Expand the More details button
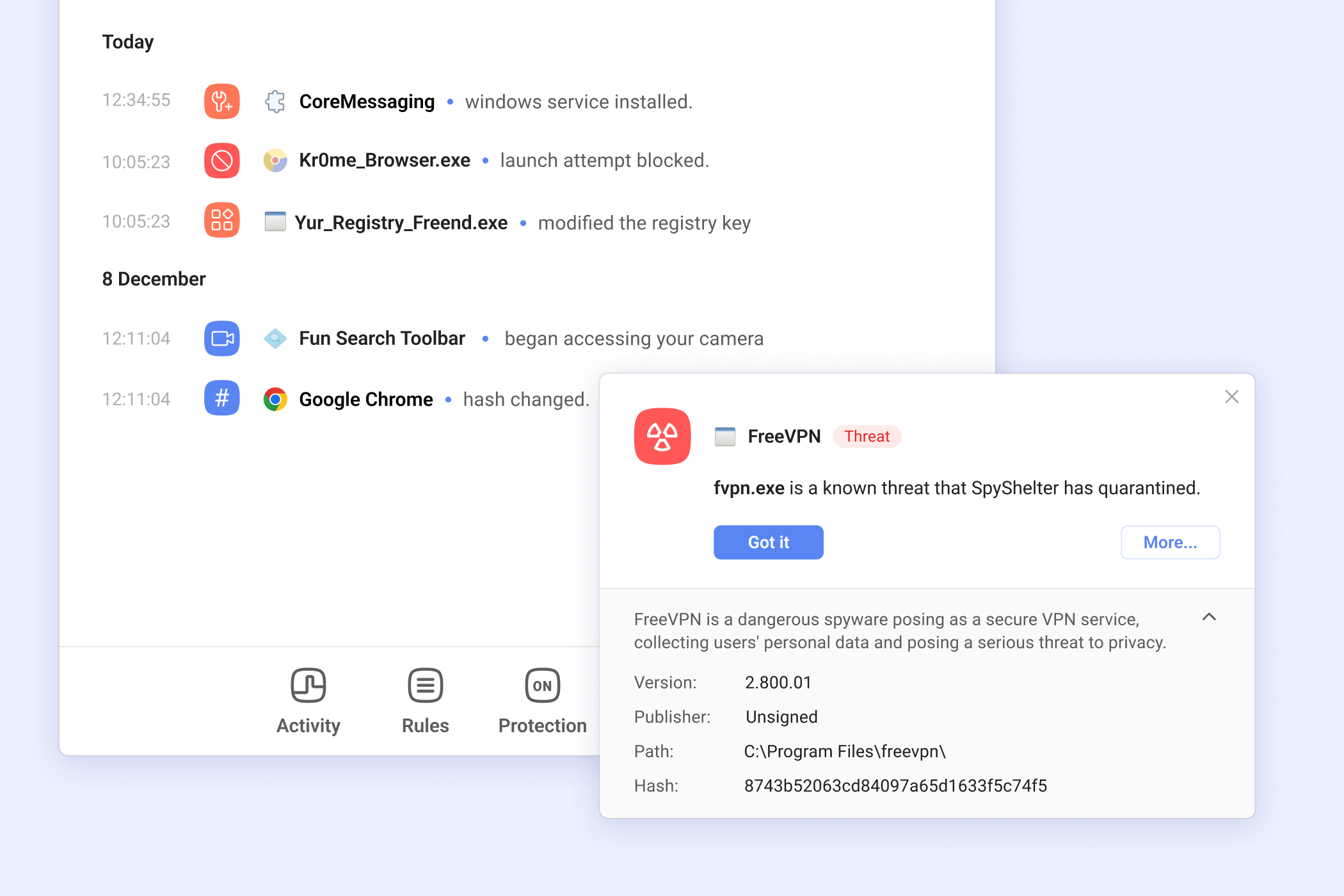 (x=1170, y=542)
